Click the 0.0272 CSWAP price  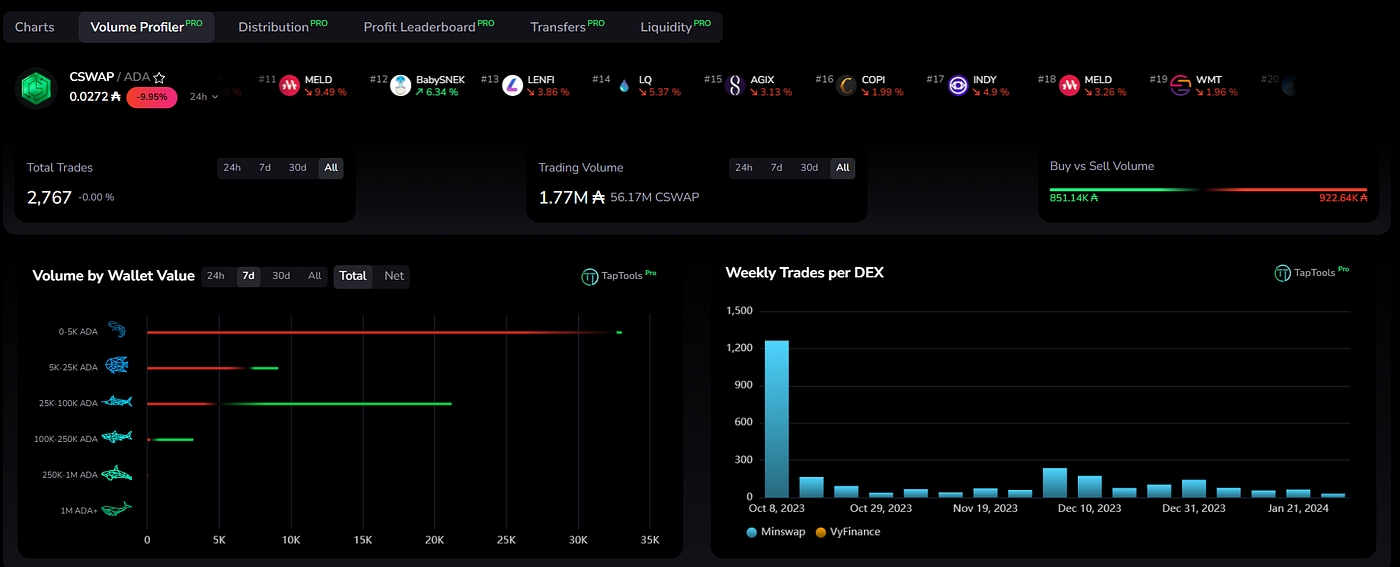tap(95, 97)
